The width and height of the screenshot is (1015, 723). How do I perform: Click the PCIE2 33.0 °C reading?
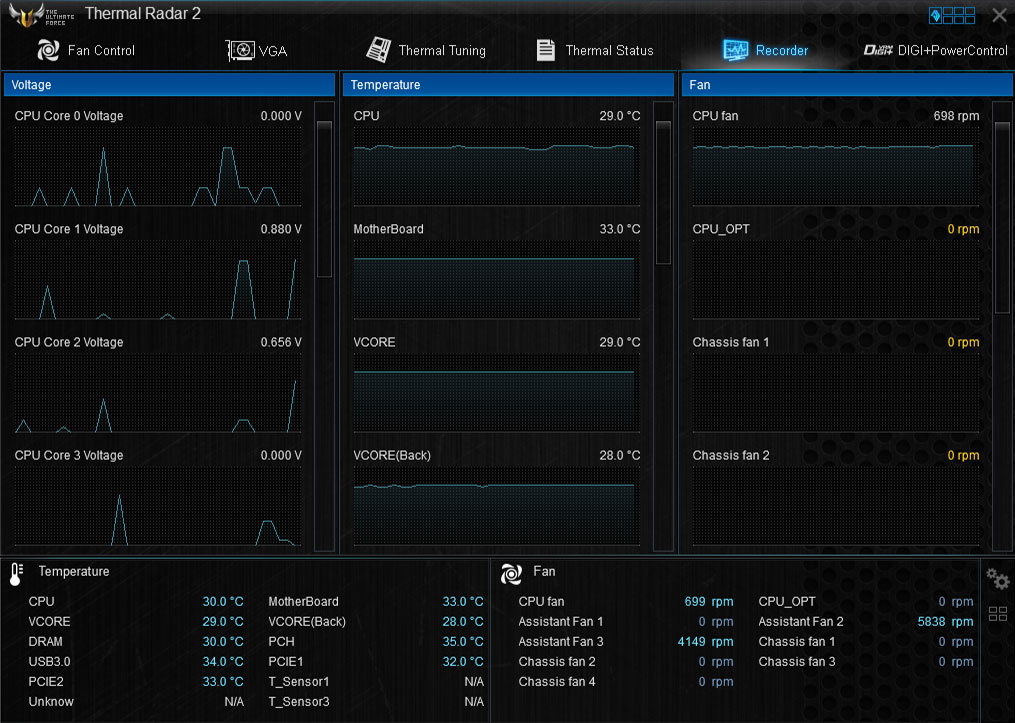pos(223,682)
